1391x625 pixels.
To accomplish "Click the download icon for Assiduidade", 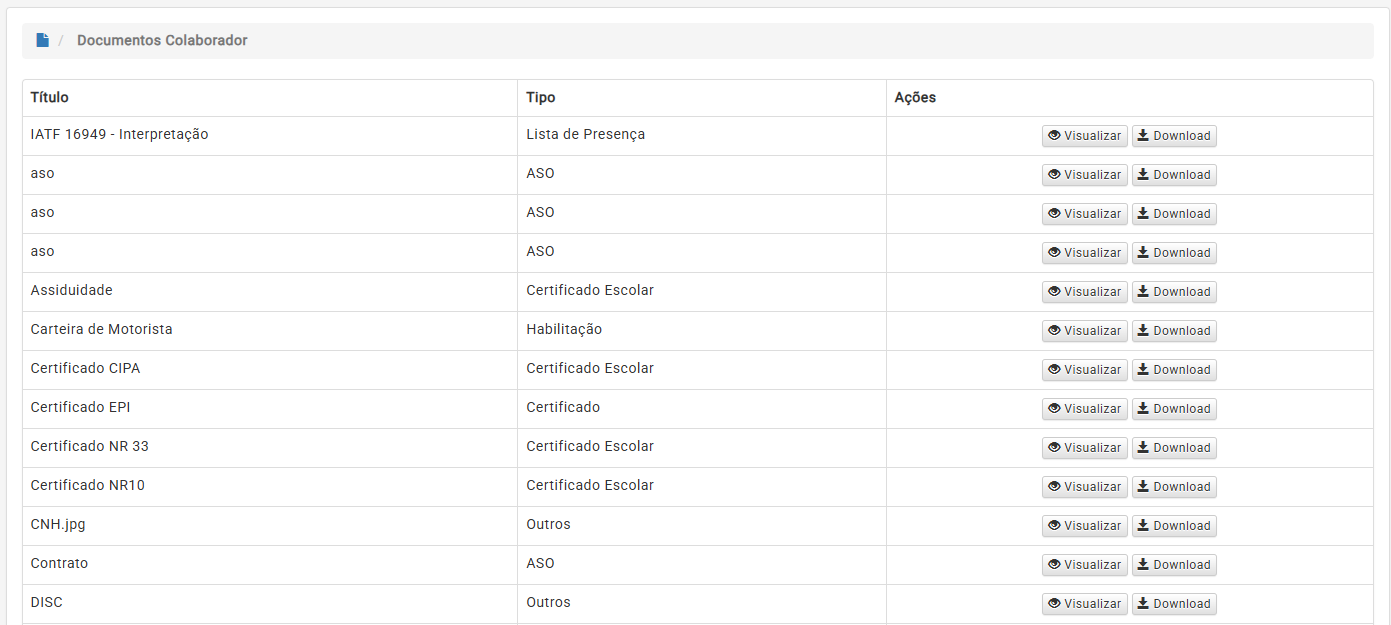I will click(x=1143, y=292).
